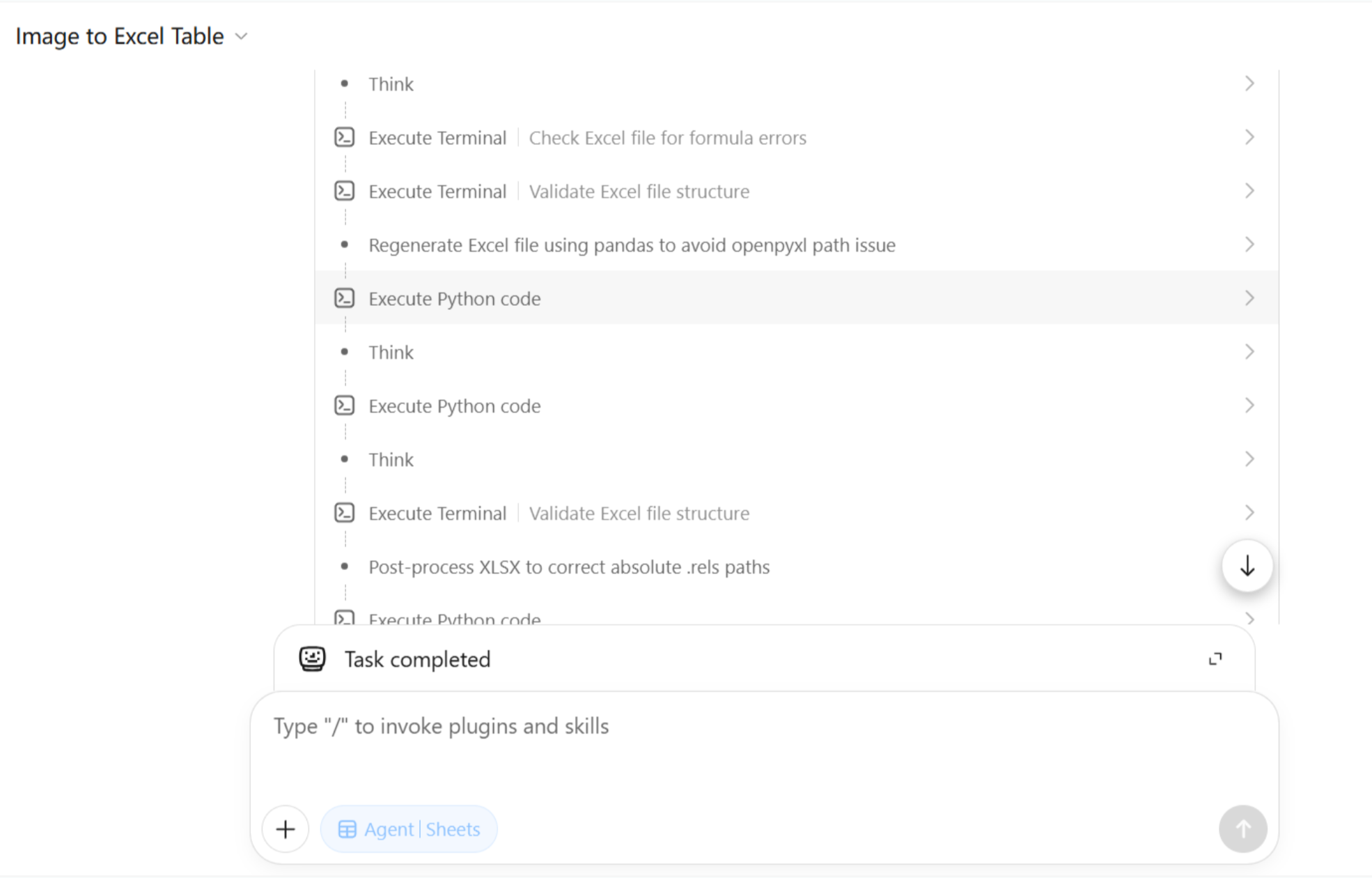Toggle the Agent | Sheets mode chip
Screen dimensions: 1372x878
(x=409, y=829)
